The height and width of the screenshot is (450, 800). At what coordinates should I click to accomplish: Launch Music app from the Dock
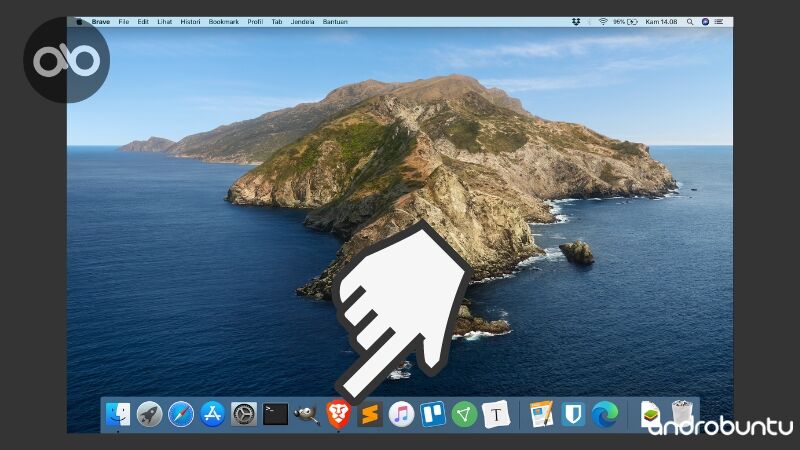(402, 414)
